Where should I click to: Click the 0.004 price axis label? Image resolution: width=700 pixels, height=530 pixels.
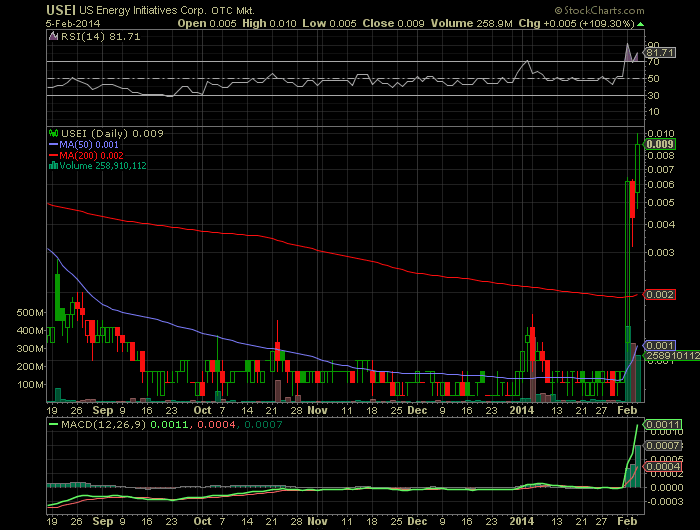[x=661, y=225]
